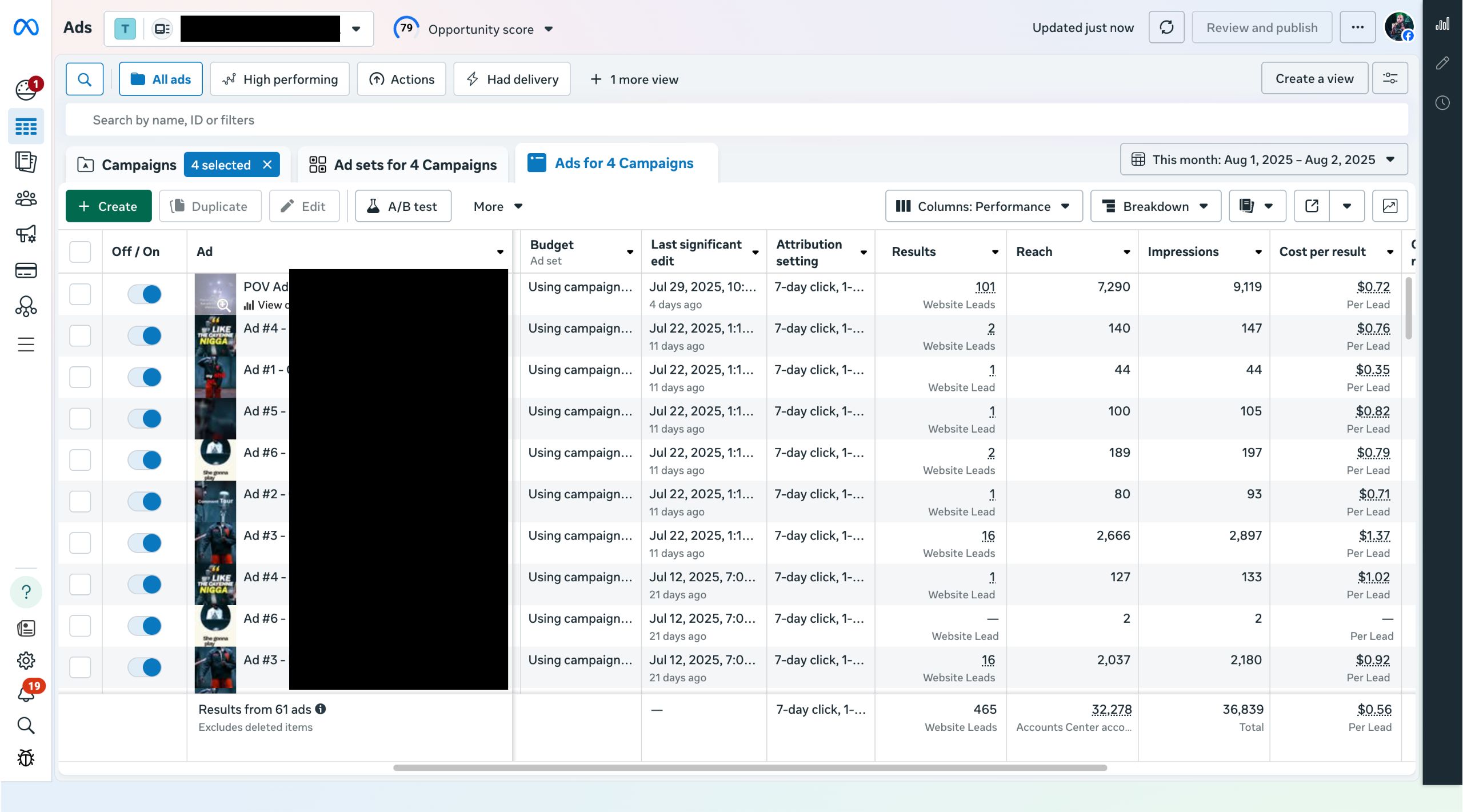Click Review and publish button
The height and width of the screenshot is (812, 1463).
pos(1262,27)
